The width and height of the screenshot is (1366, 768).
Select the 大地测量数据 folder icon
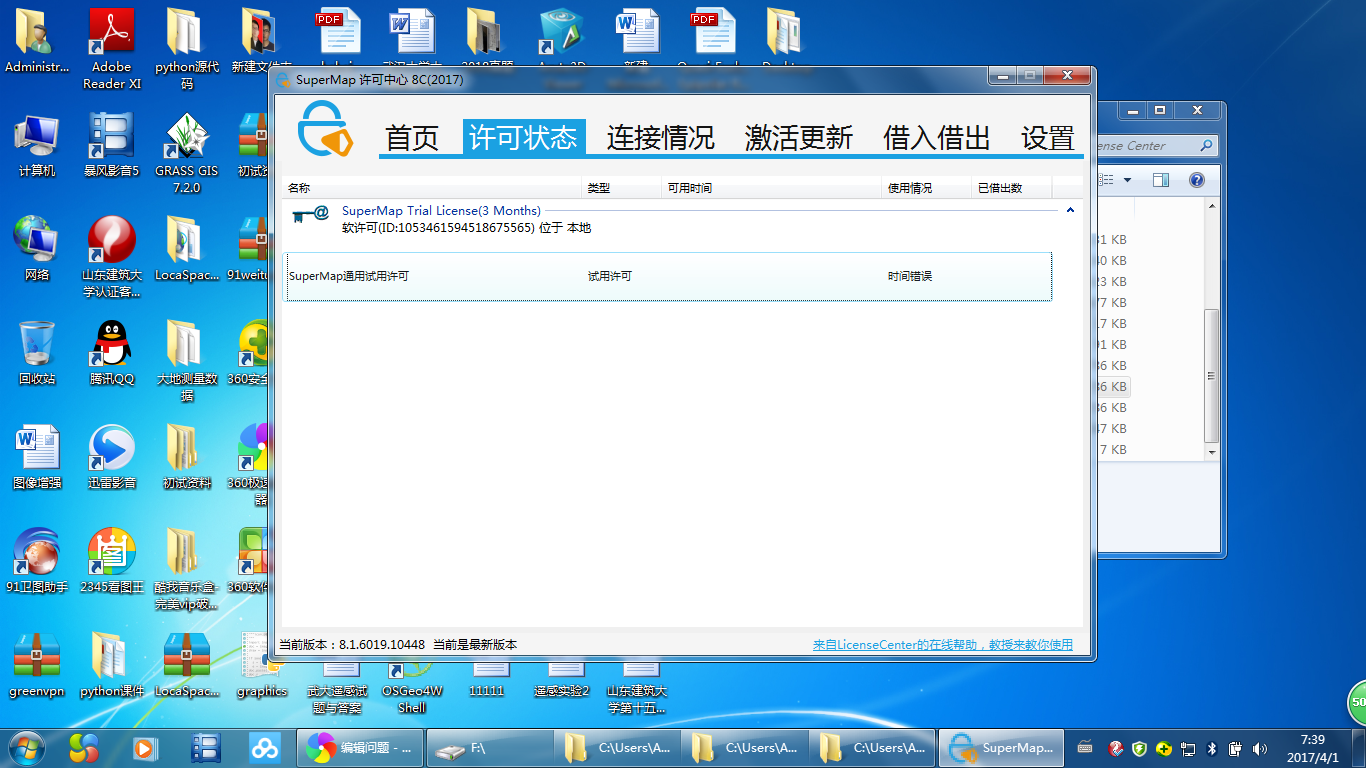[x=186, y=360]
